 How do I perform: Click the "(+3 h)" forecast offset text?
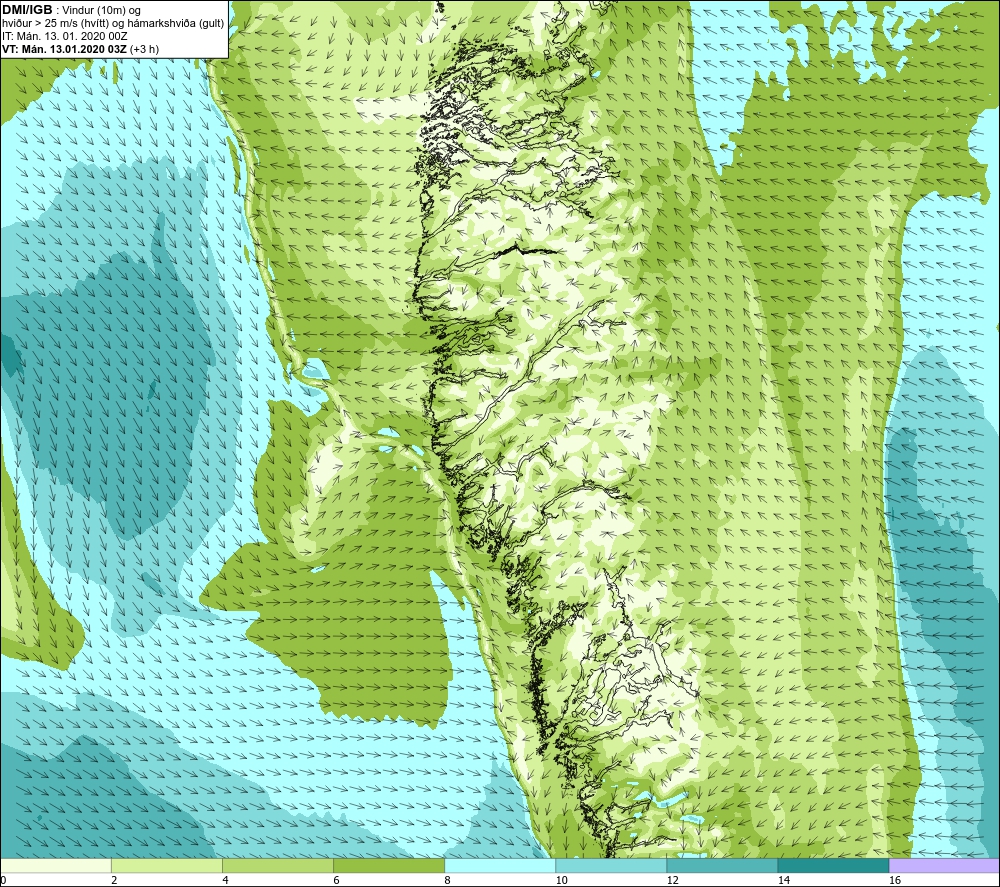144,49
